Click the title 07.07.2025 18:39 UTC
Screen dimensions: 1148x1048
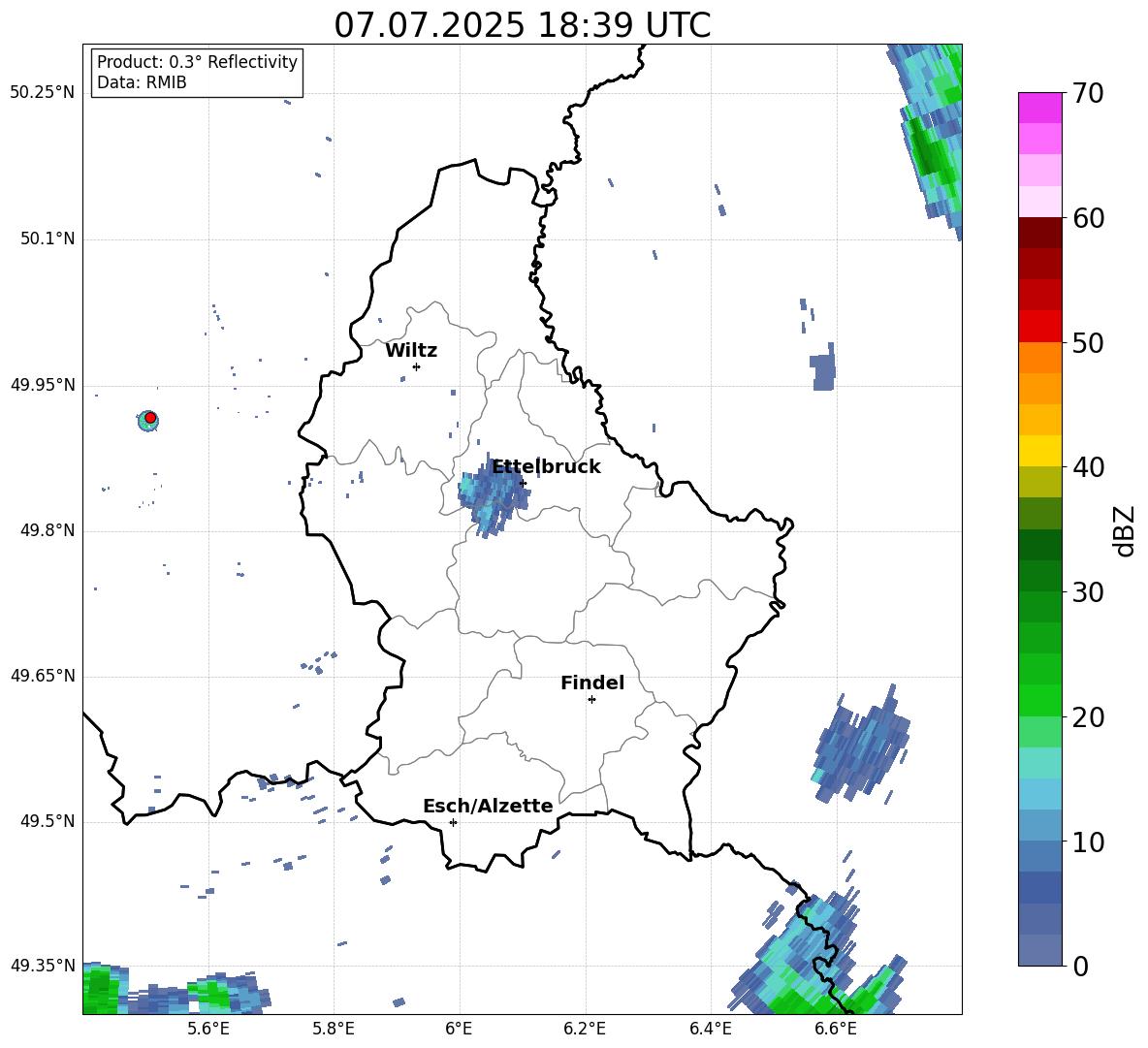tap(523, 25)
